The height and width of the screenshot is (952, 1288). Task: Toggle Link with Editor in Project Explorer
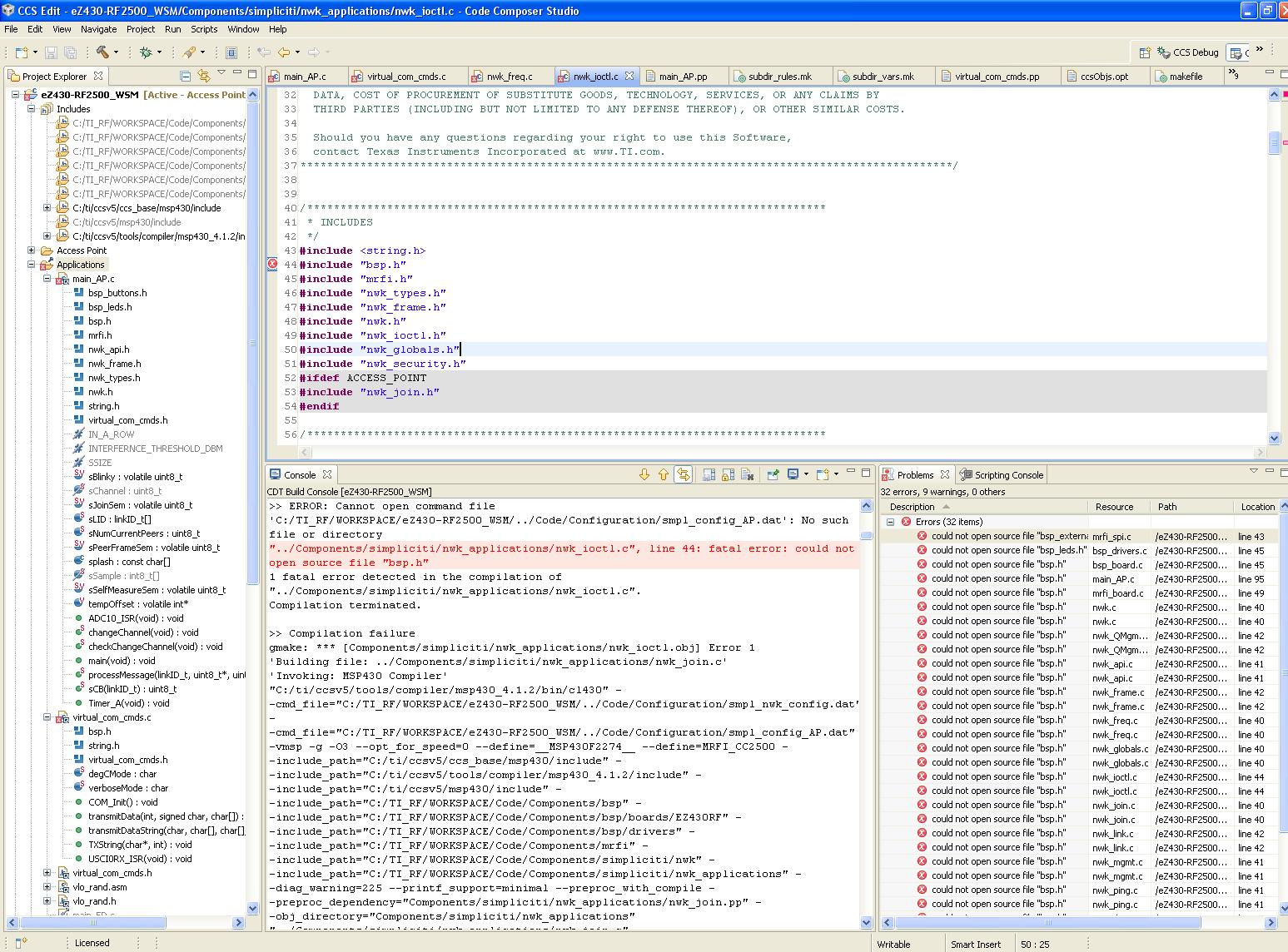204,75
